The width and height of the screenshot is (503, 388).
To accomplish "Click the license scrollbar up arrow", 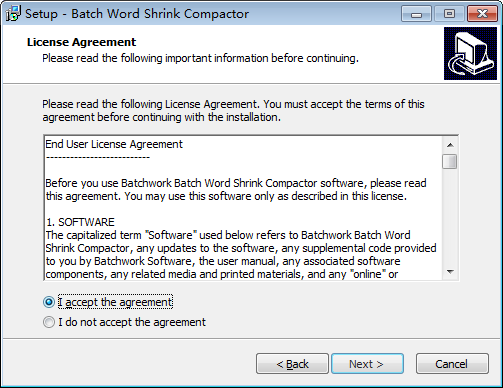I will pyautogui.click(x=450, y=145).
